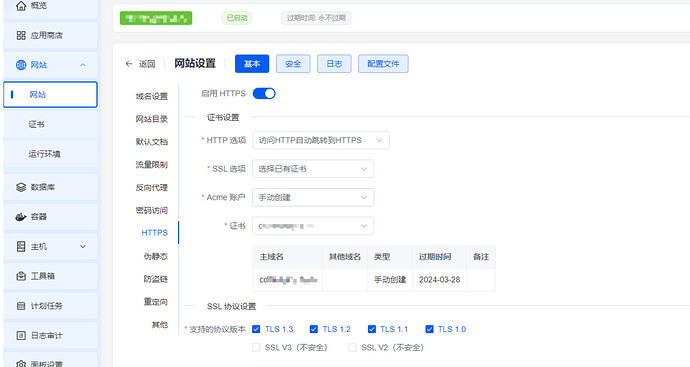Click the 面板设置 gear icon
The height and width of the screenshot is (367, 690).
coord(21,363)
